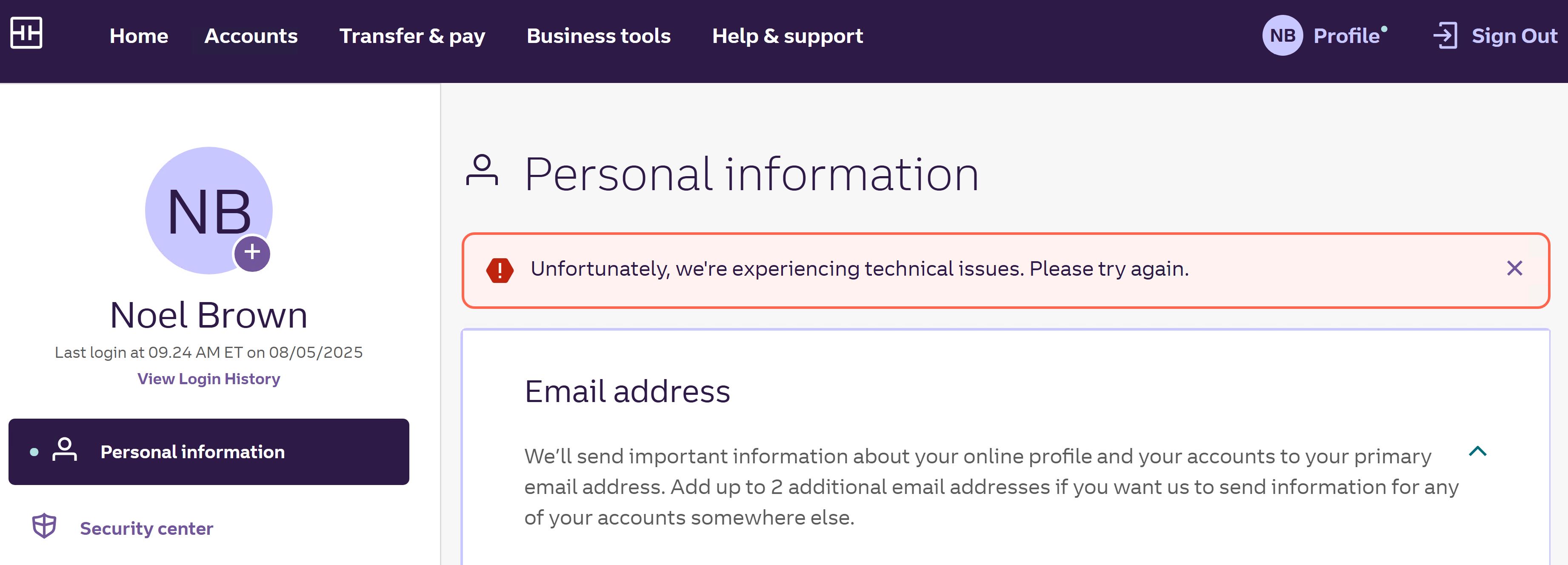Click the bank logo icon
1568x565 pixels.
point(26,33)
